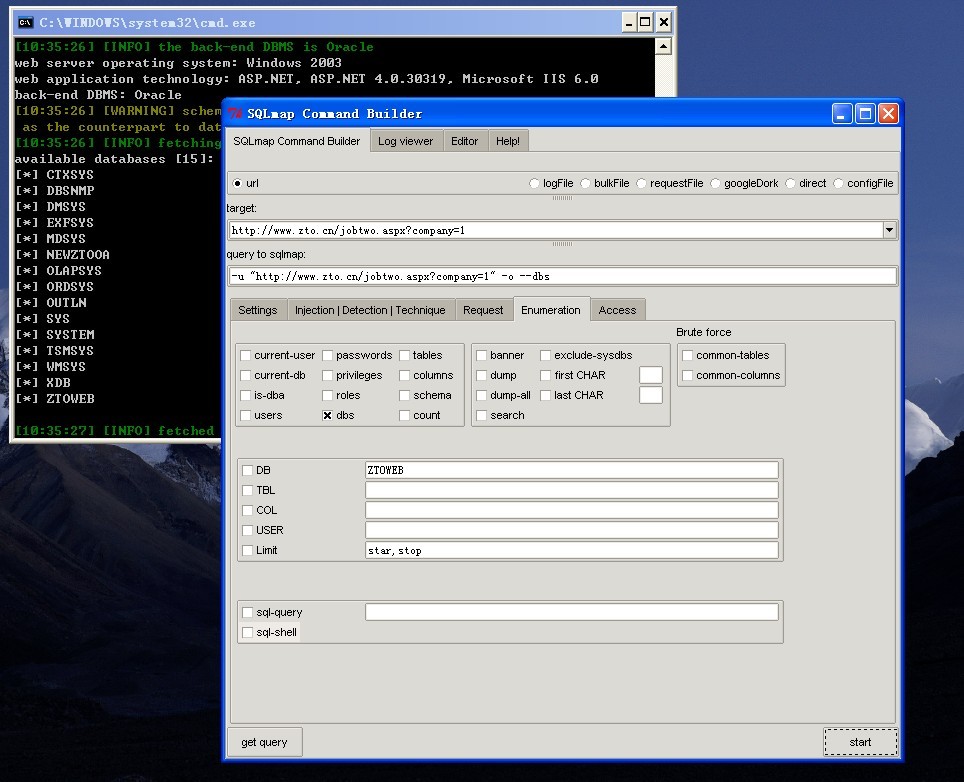Click the get query button
This screenshot has height=782, width=964.
click(x=264, y=742)
